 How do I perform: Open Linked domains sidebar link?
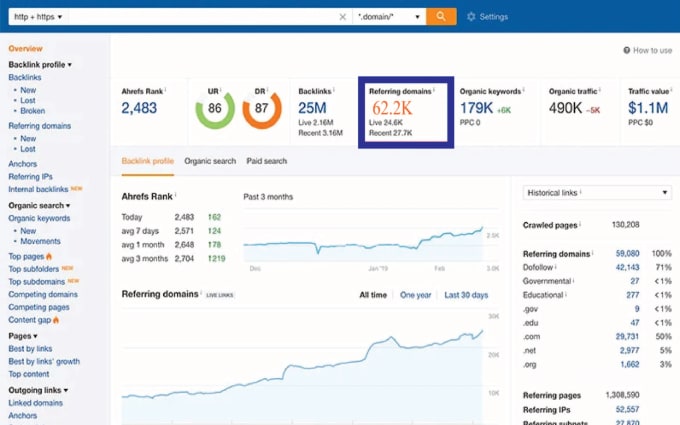[x=36, y=403]
